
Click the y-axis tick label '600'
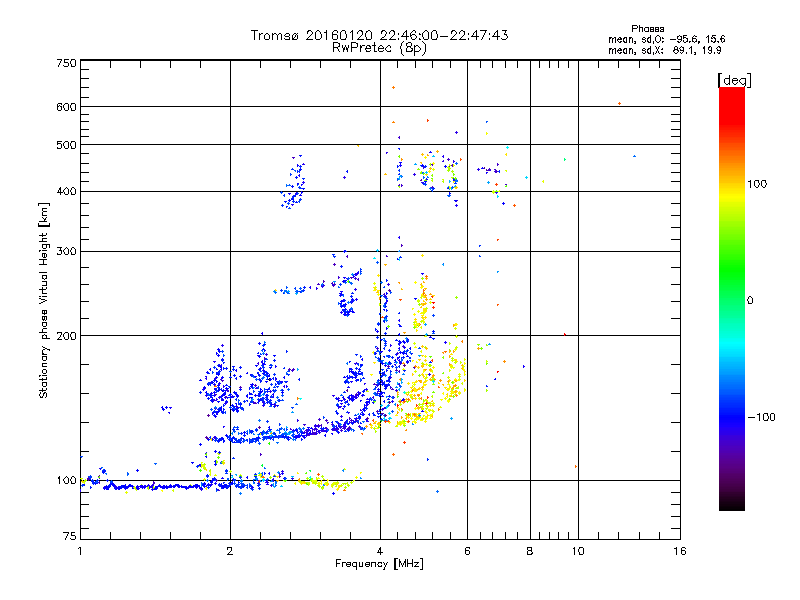point(66,107)
